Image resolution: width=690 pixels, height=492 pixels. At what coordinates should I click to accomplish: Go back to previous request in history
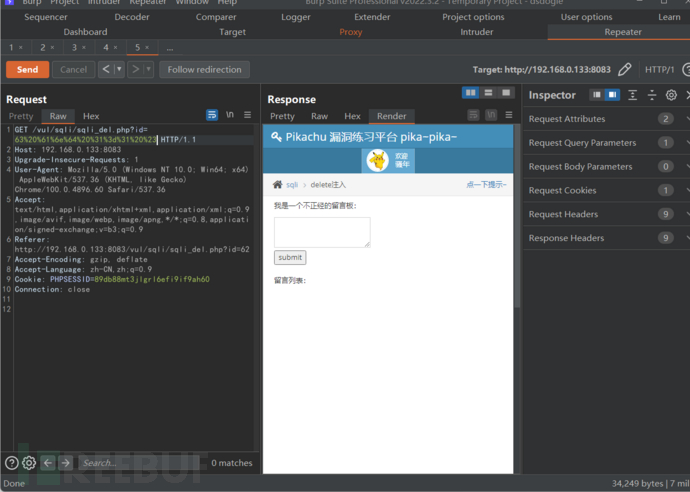(106, 70)
